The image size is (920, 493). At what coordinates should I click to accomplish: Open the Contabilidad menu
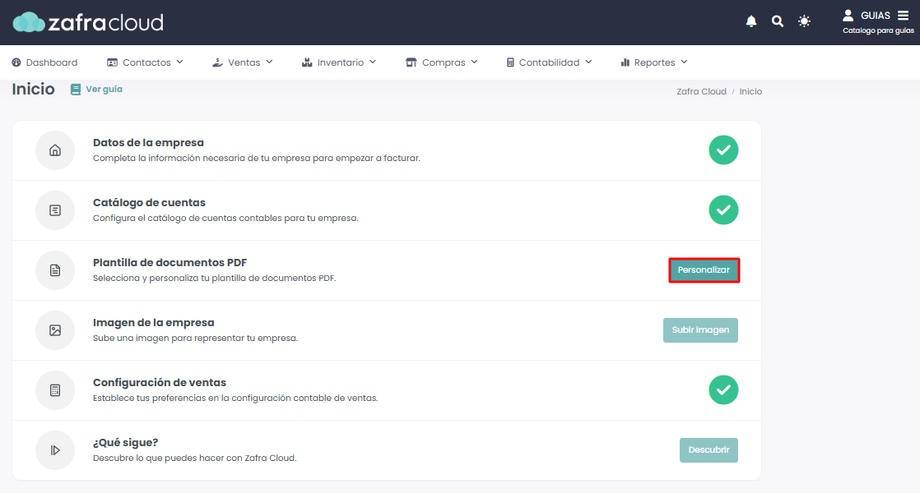point(549,62)
